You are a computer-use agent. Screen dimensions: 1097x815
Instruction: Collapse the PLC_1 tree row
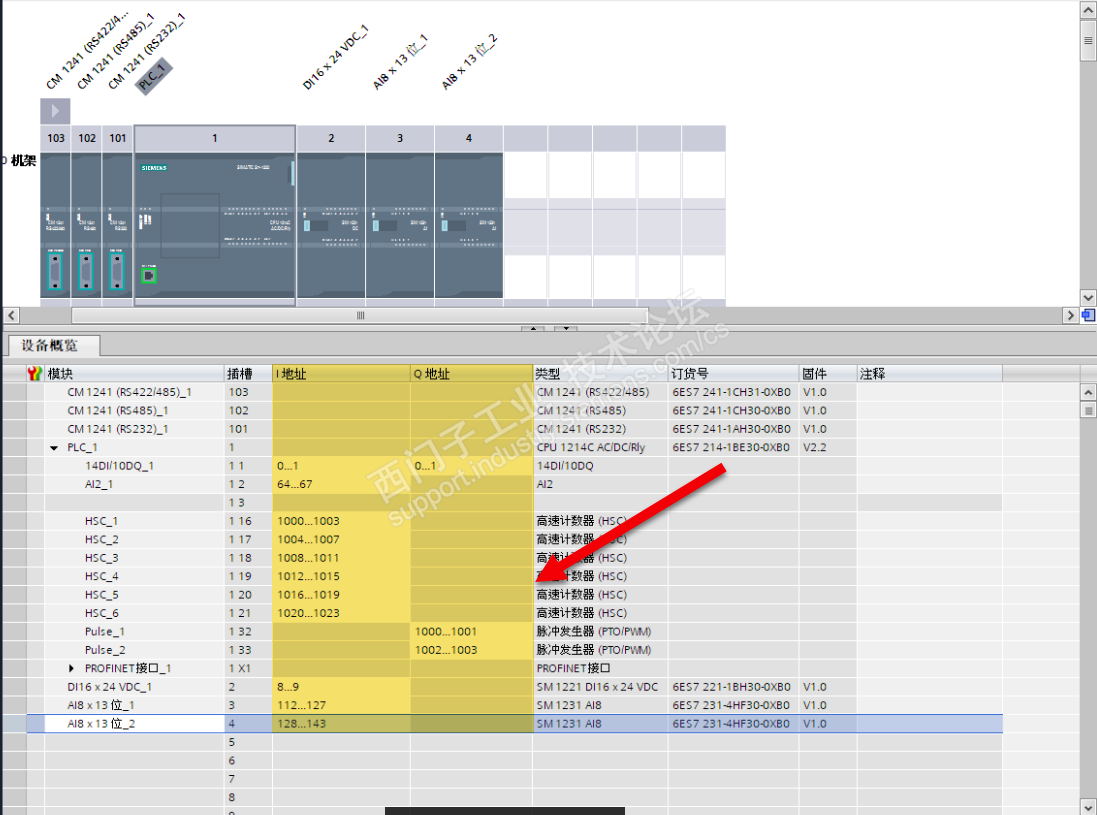tap(54, 448)
